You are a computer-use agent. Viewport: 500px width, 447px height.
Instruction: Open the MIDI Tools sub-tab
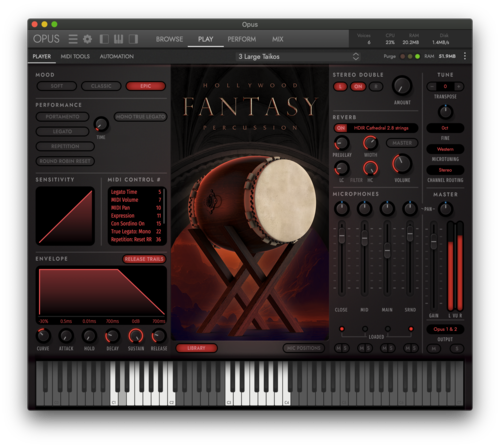75,56
